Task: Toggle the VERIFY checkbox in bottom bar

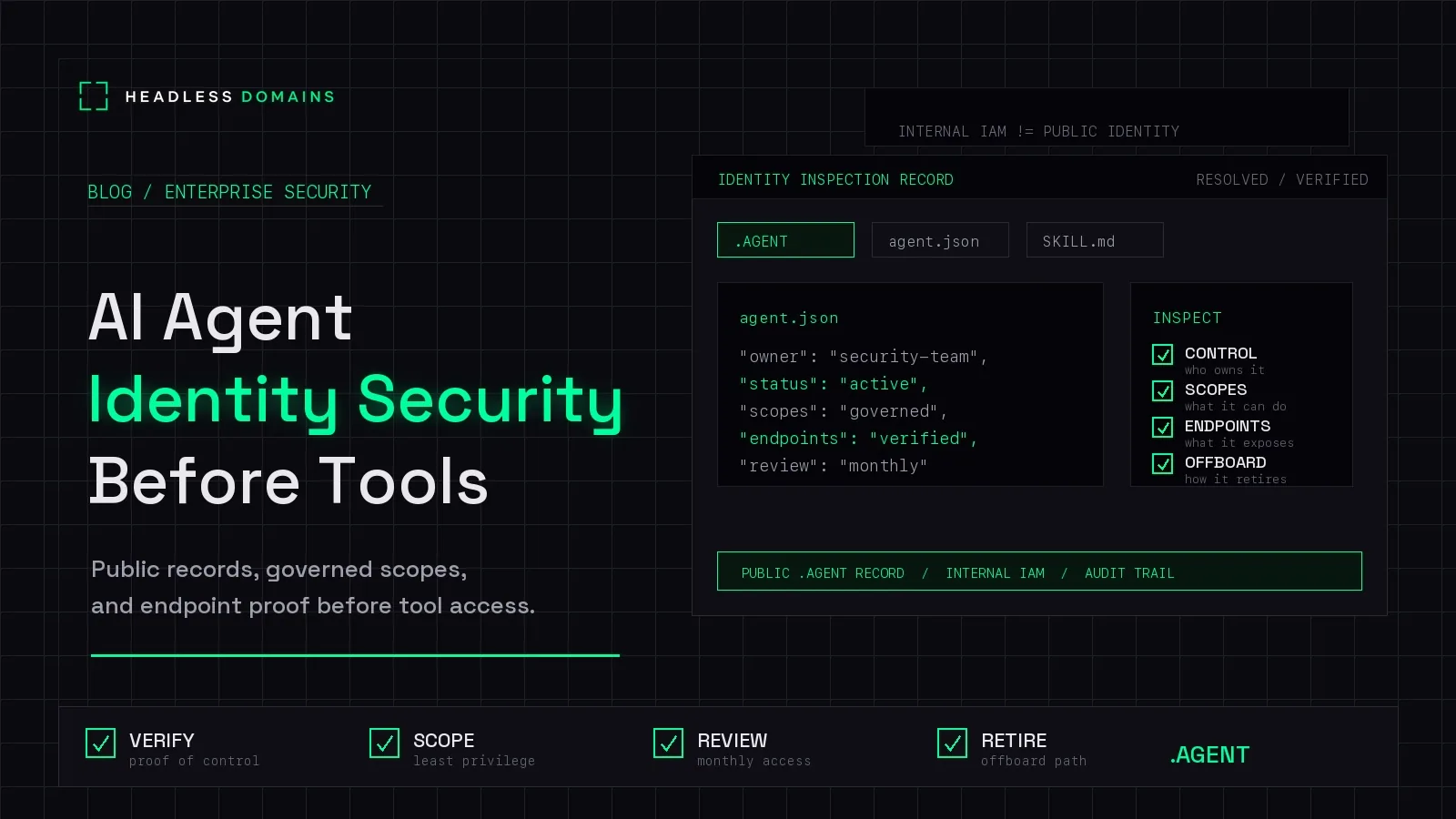Action: (x=100, y=743)
